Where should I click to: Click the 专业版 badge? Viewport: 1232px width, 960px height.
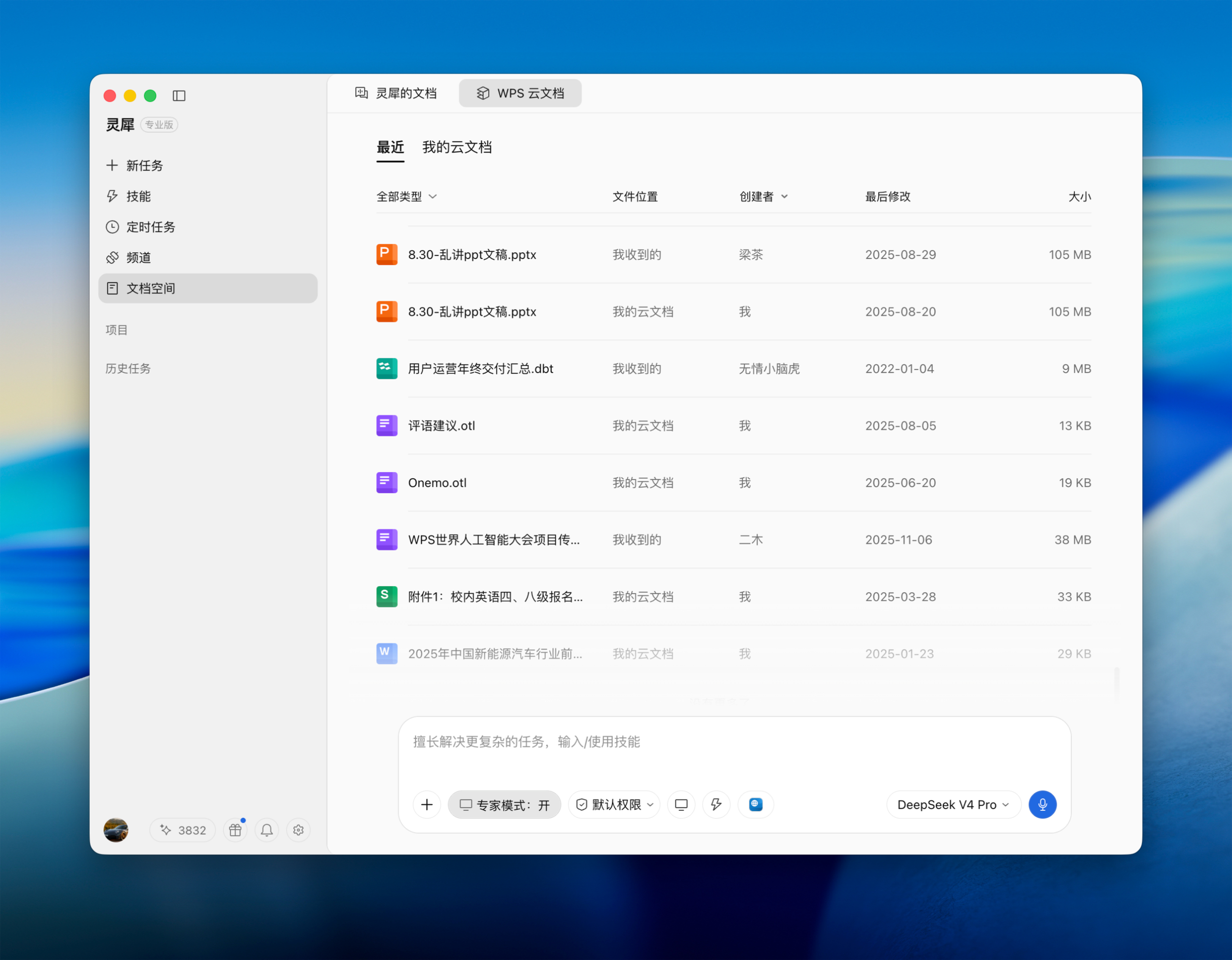tap(159, 124)
